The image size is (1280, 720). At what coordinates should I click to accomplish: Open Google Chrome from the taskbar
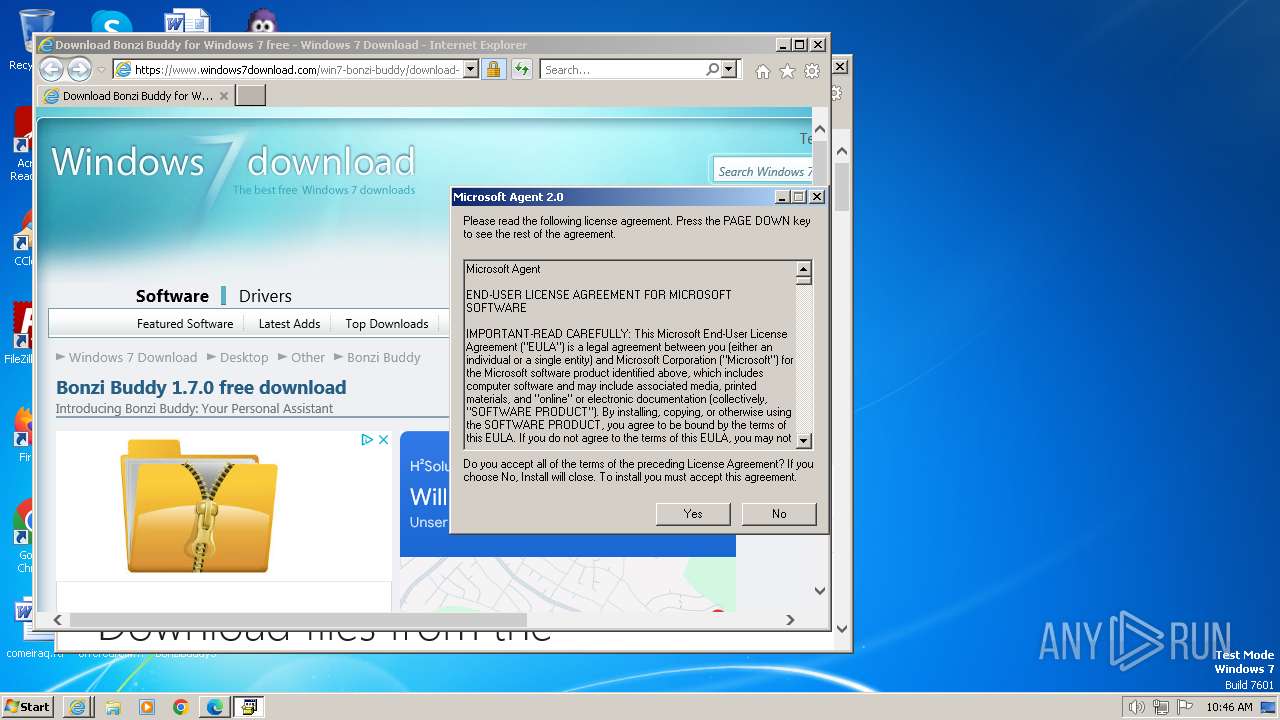coord(181,707)
